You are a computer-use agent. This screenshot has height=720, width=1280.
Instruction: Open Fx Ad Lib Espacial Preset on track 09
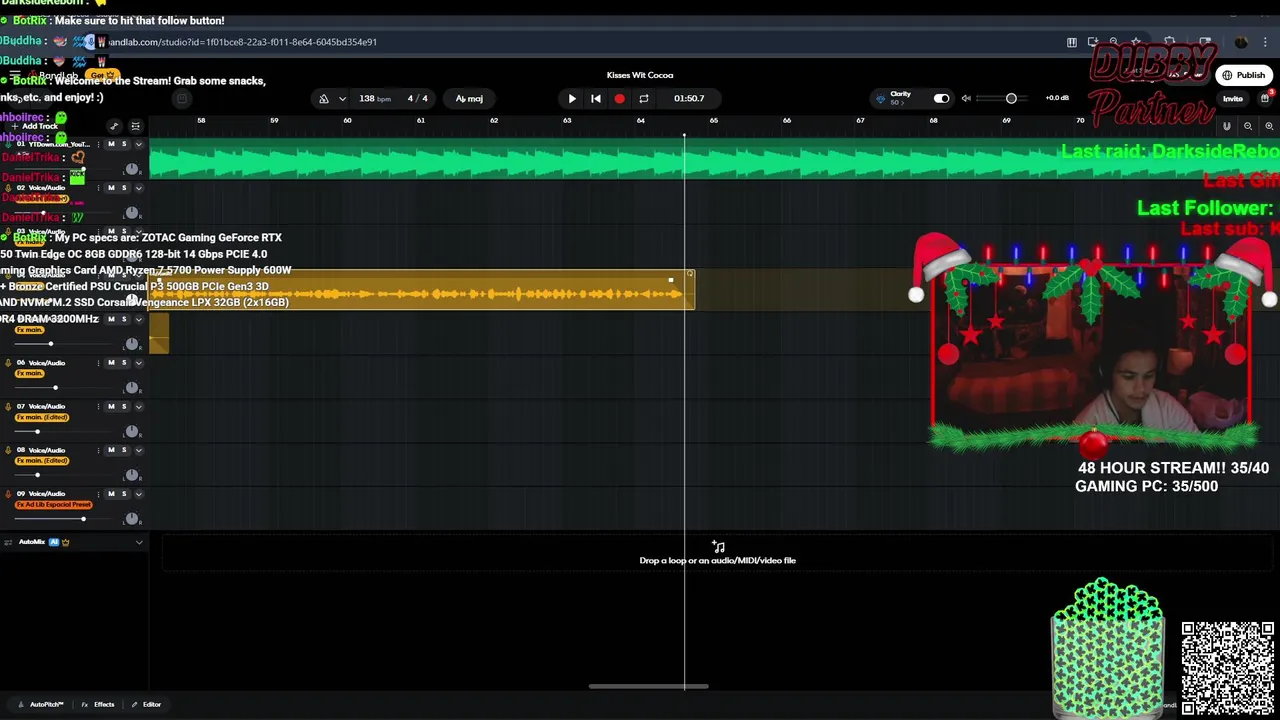[53, 505]
